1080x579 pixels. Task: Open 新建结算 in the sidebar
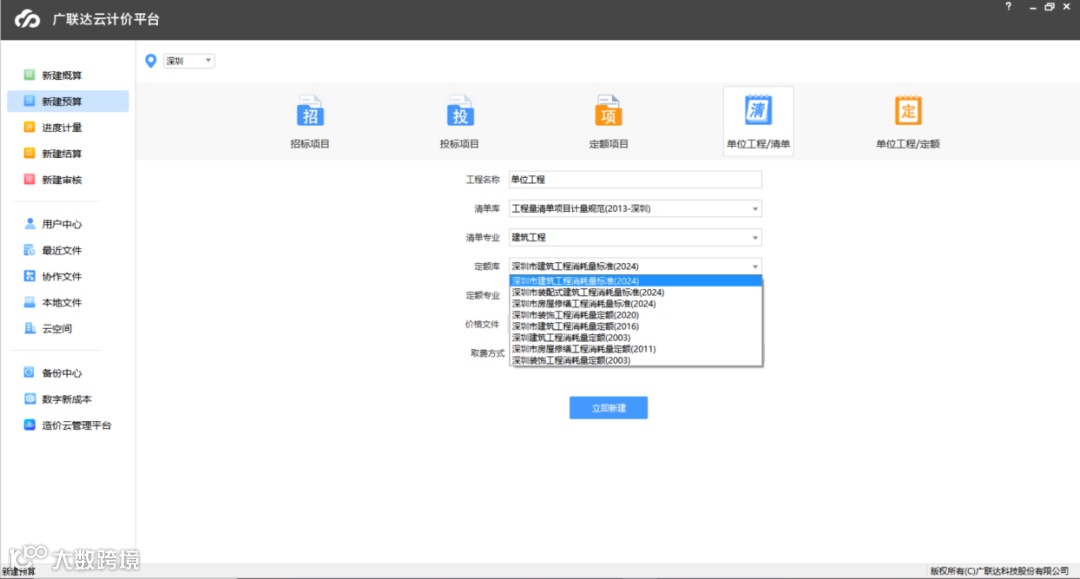point(61,154)
